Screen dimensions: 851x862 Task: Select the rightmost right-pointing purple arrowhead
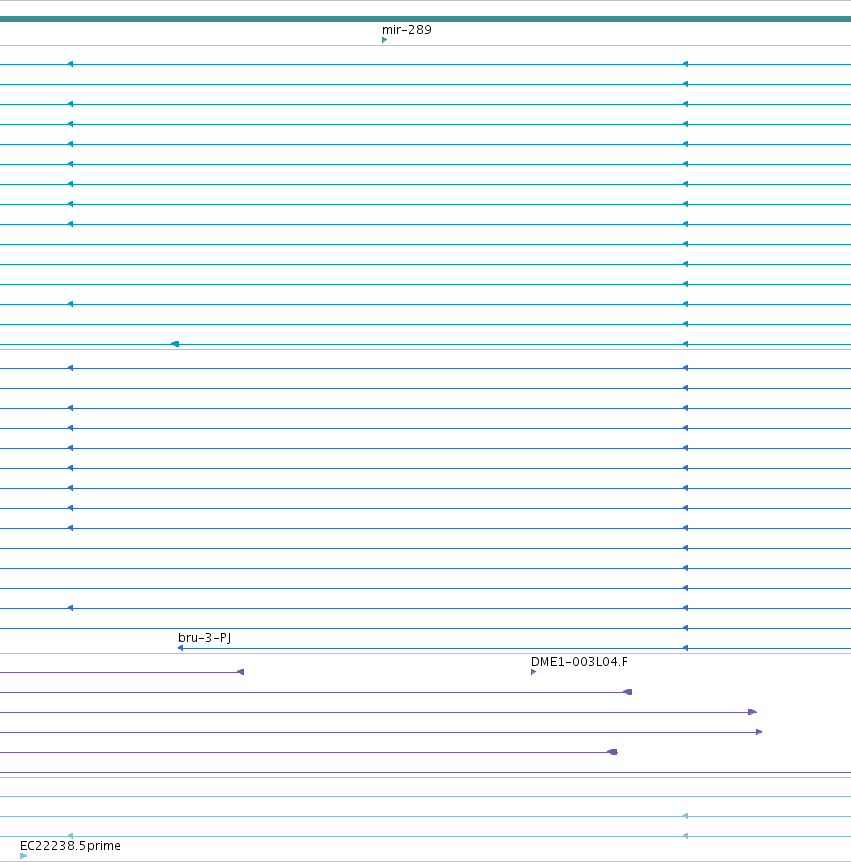pyautogui.click(x=759, y=732)
